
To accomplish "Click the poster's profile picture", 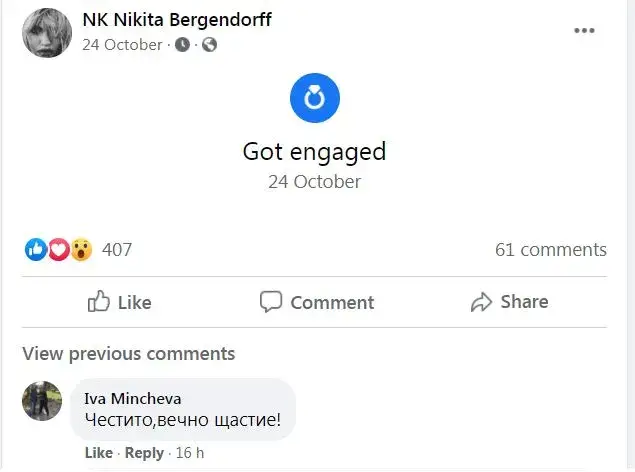I will coord(47,33).
